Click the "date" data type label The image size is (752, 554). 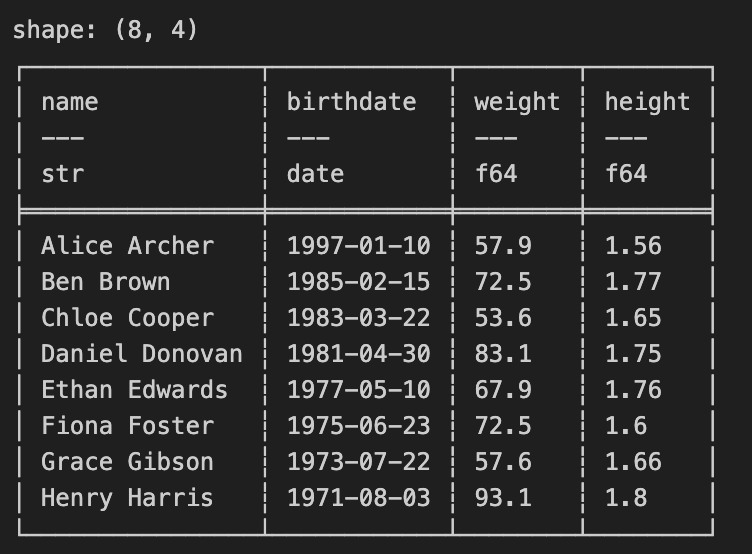pyautogui.click(x=315, y=174)
